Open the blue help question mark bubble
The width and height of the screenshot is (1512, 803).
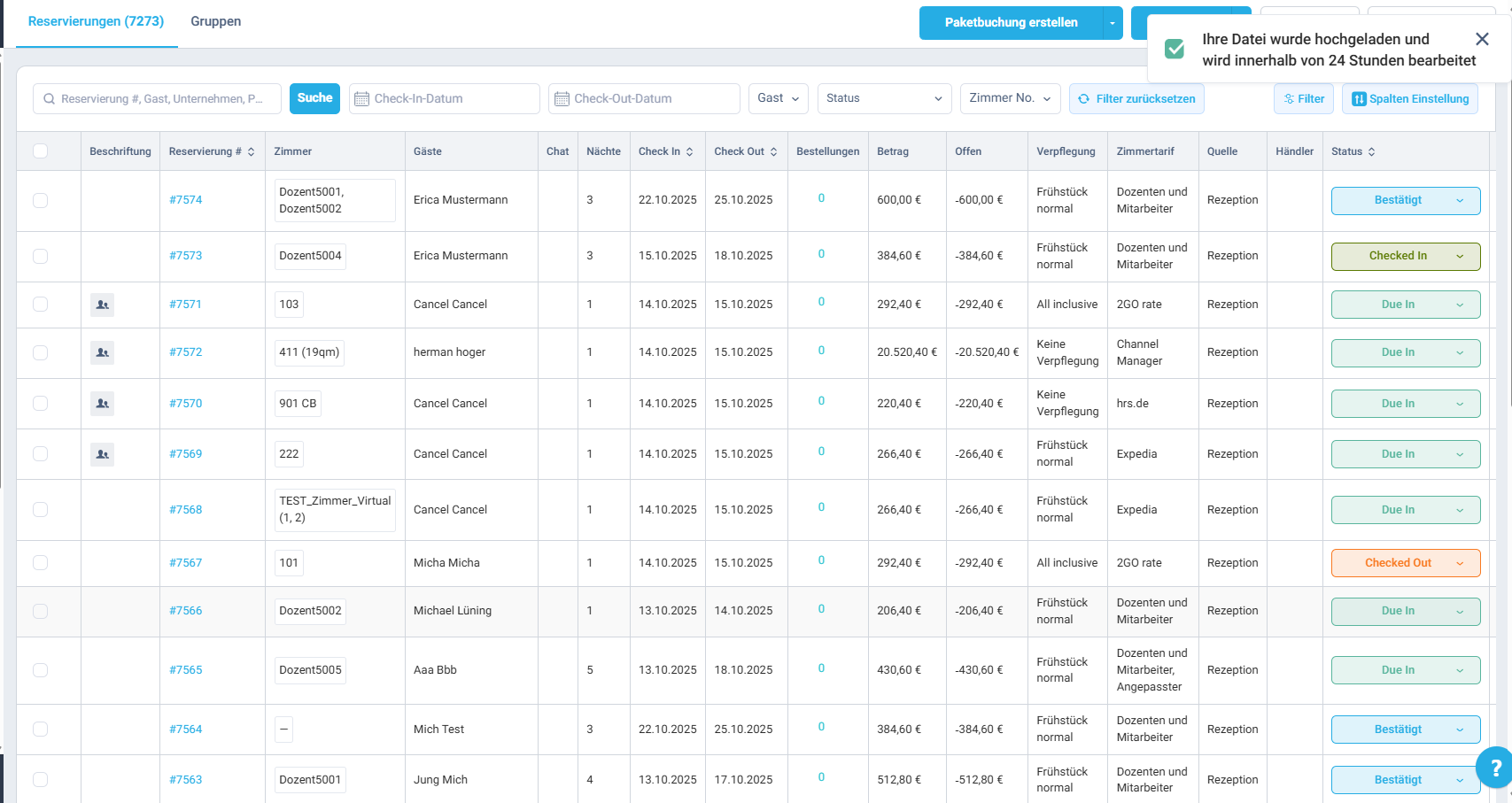coord(1494,768)
